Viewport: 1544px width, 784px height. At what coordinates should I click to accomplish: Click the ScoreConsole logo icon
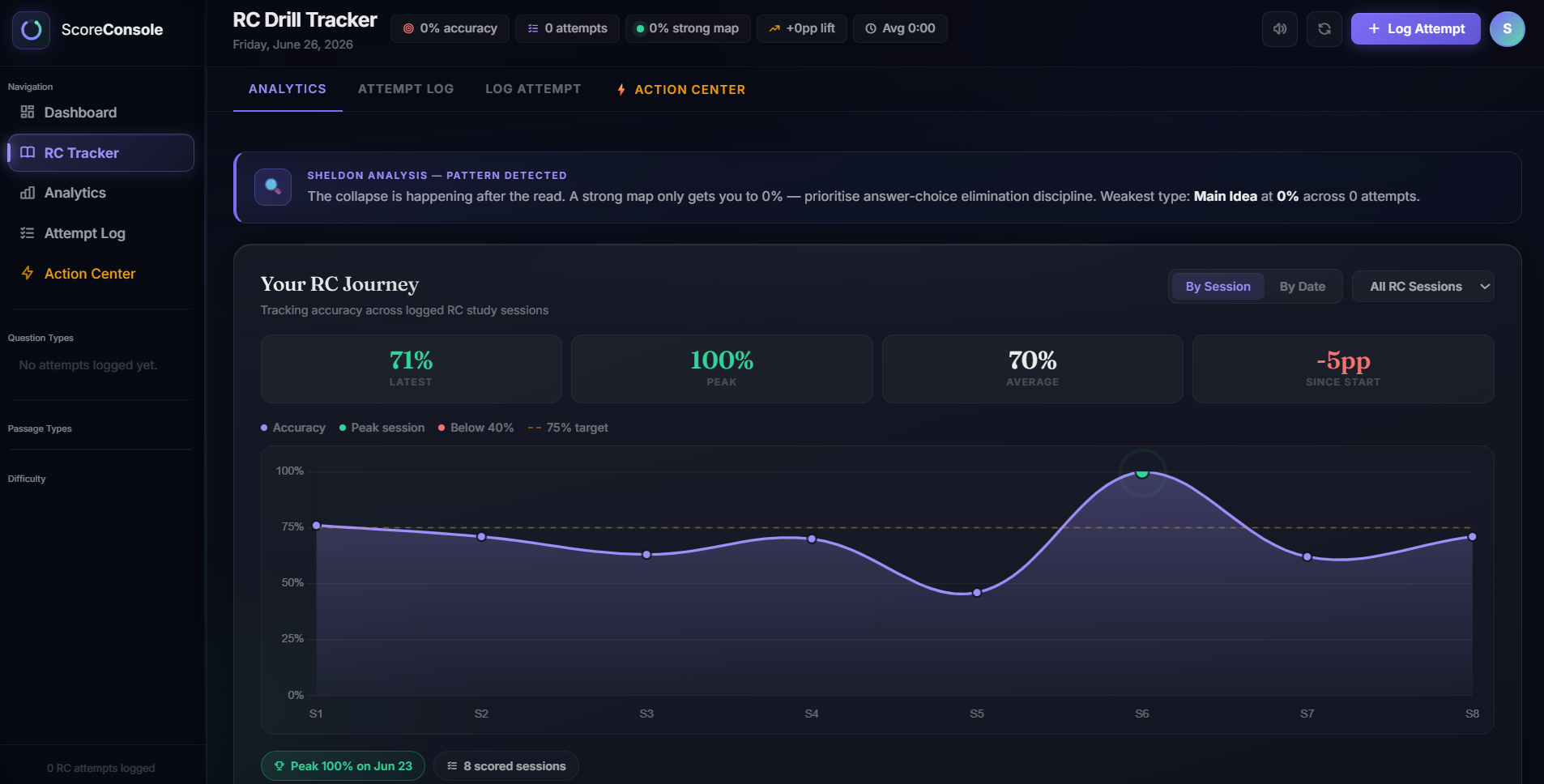tap(31, 30)
